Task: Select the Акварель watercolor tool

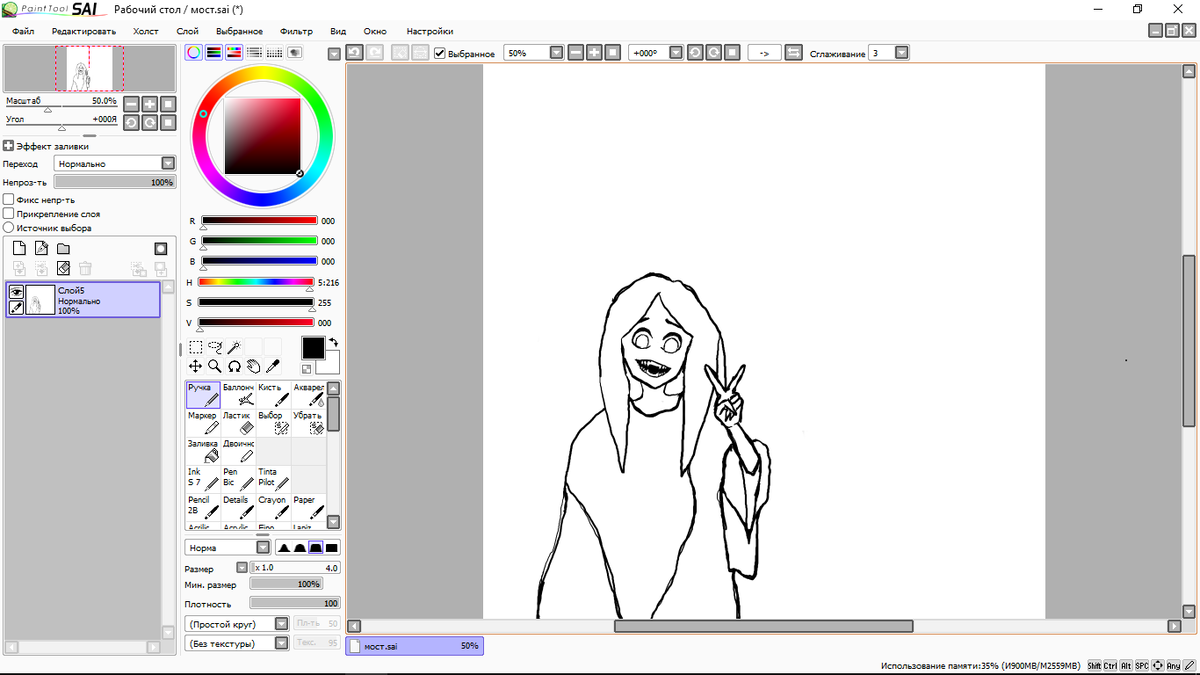Action: (x=308, y=394)
